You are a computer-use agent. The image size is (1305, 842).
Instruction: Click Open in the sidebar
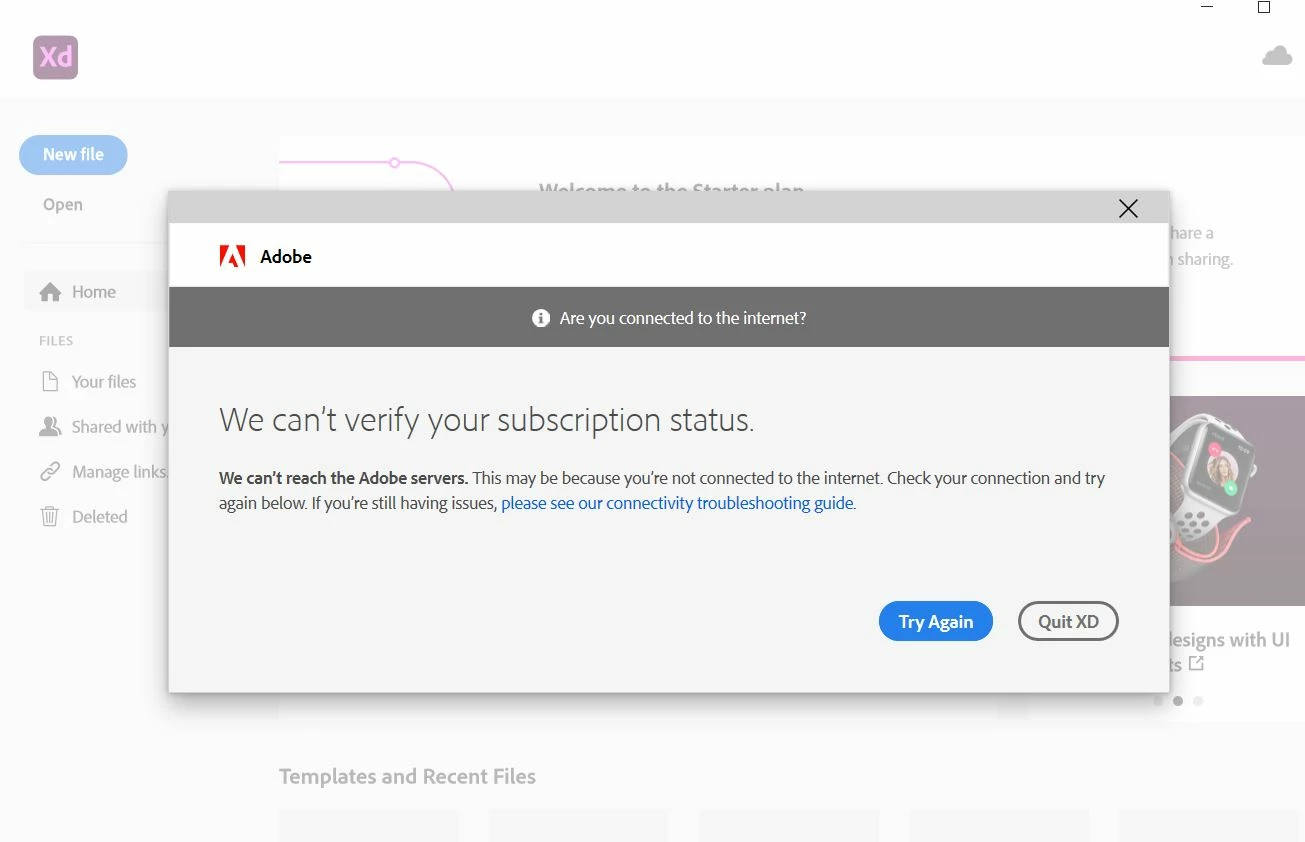[x=63, y=205]
